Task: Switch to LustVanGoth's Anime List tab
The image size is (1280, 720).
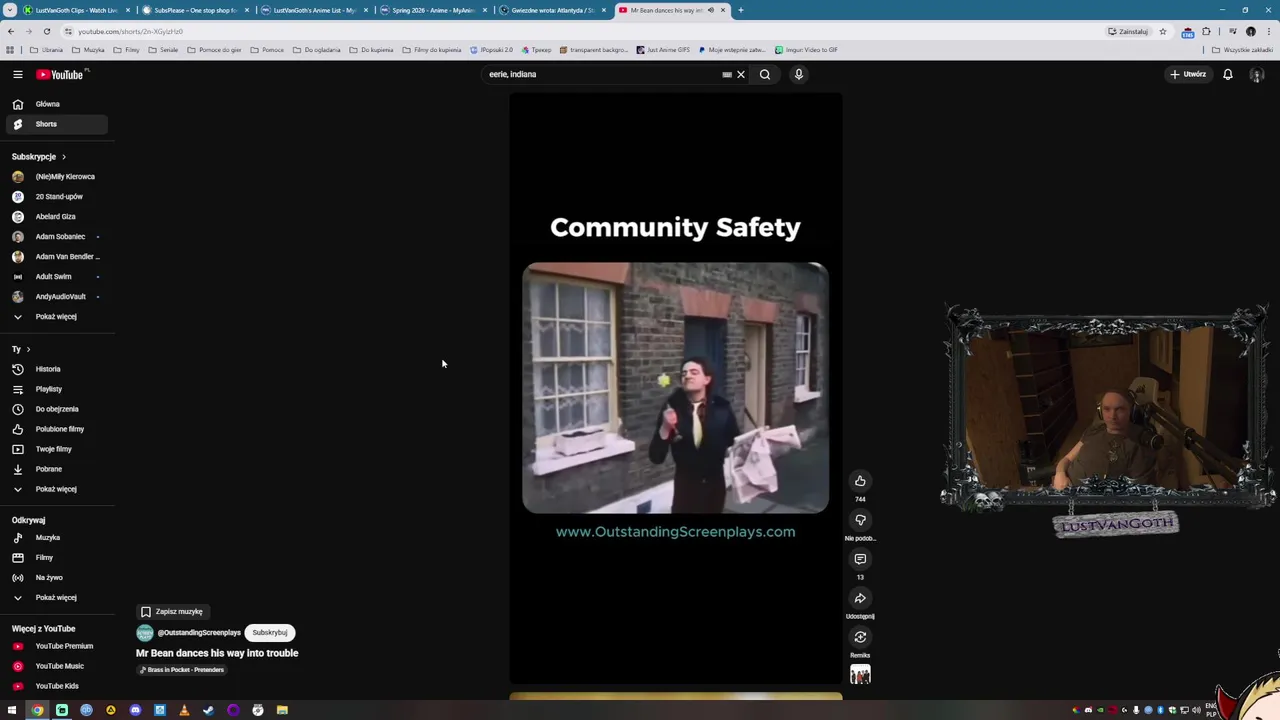Action: coord(313,10)
